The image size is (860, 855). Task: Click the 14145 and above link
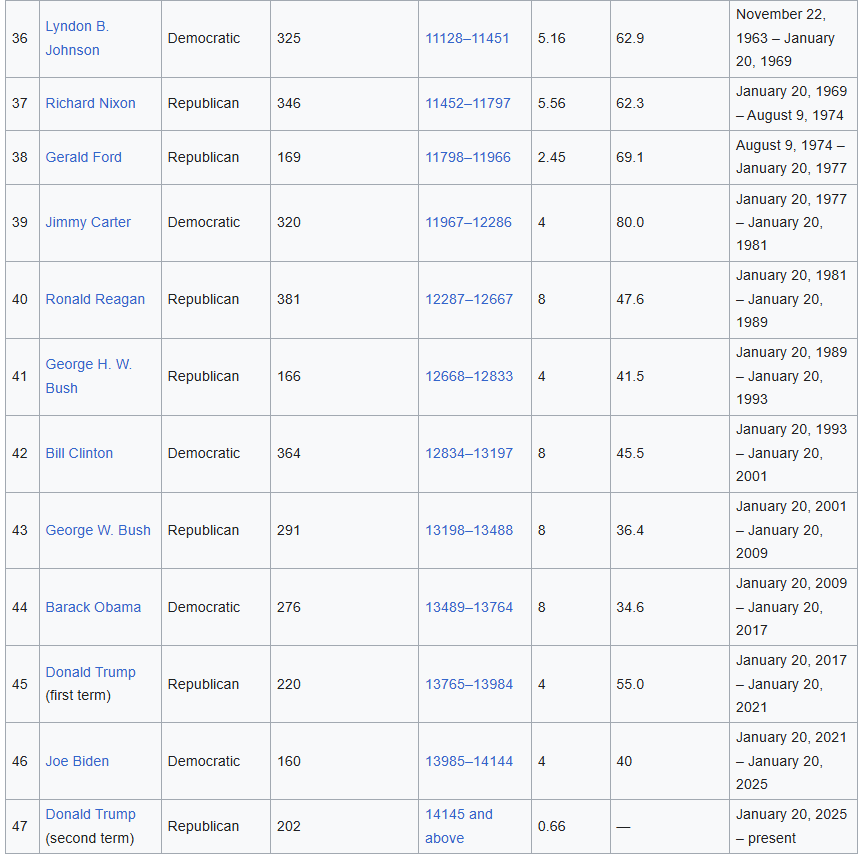[x=459, y=814]
